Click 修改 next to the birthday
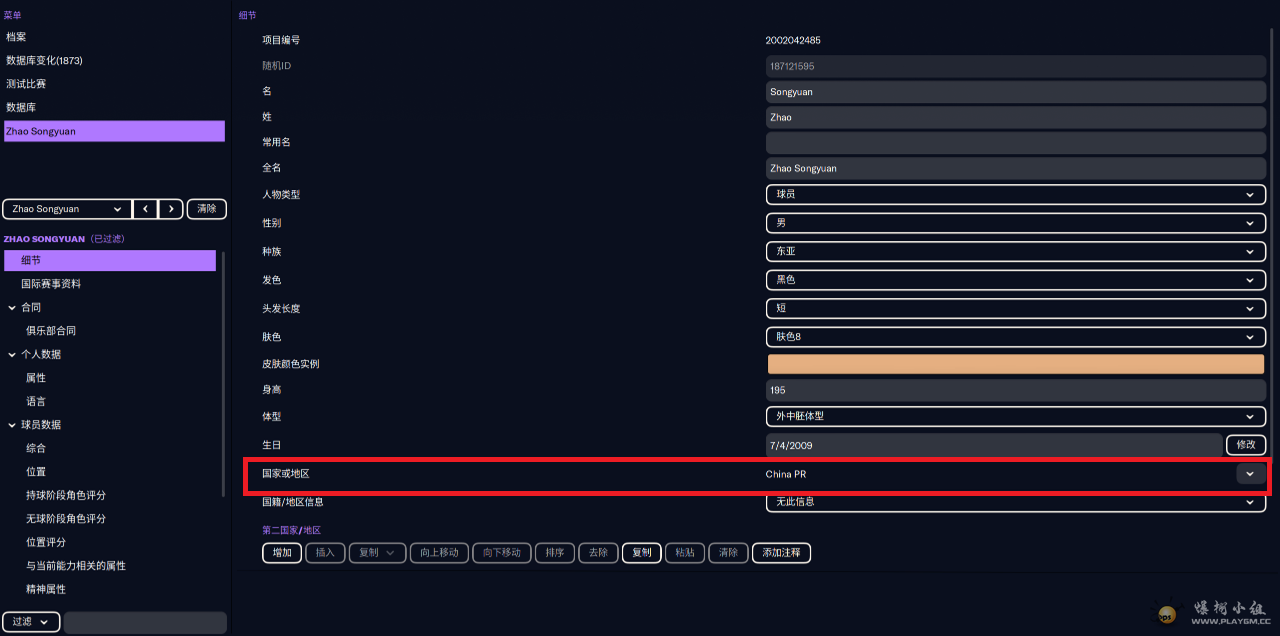Screen dimensions: 1280x636 [1246, 445]
